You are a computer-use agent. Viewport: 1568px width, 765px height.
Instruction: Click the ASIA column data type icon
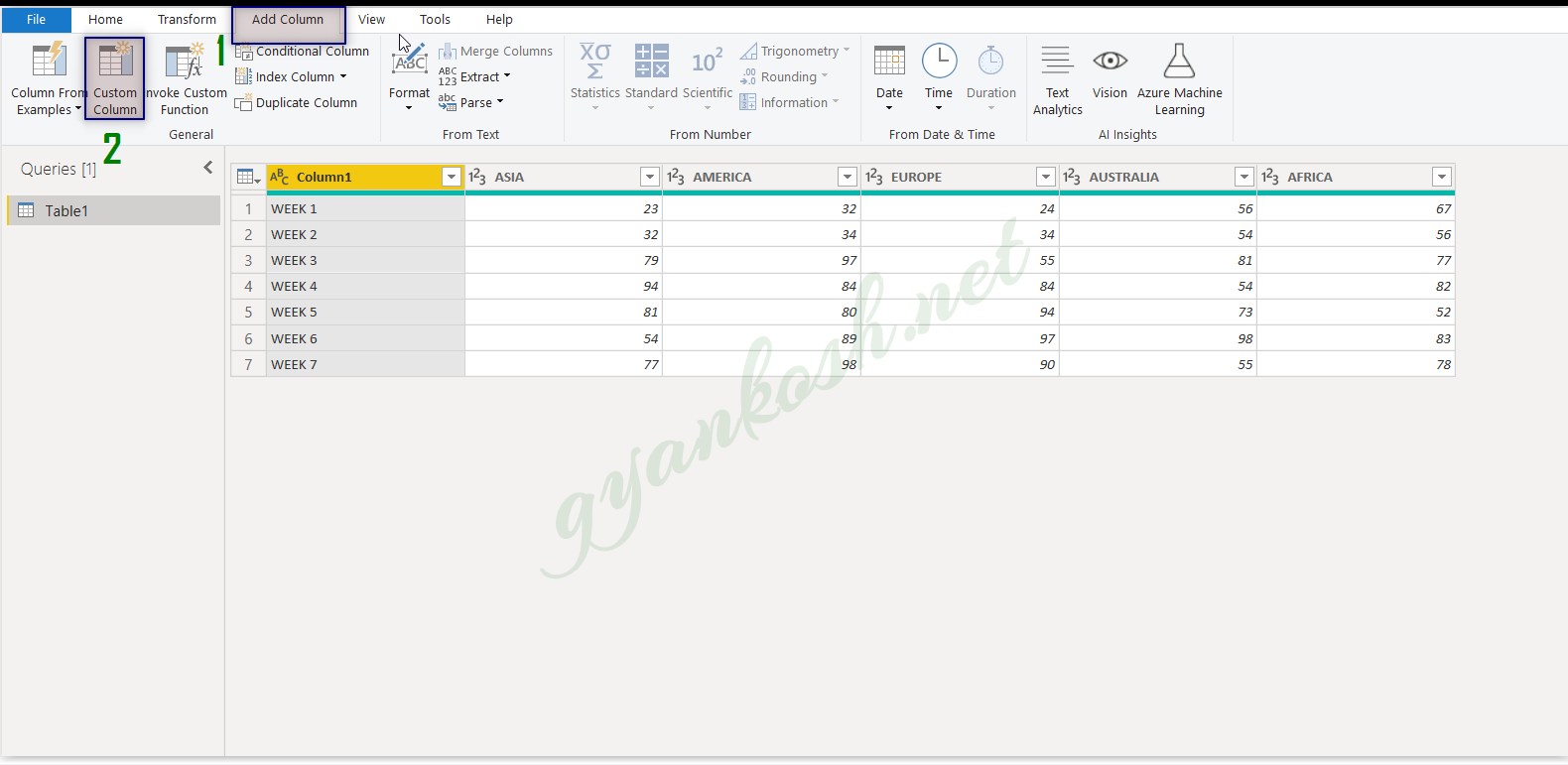pos(477,177)
